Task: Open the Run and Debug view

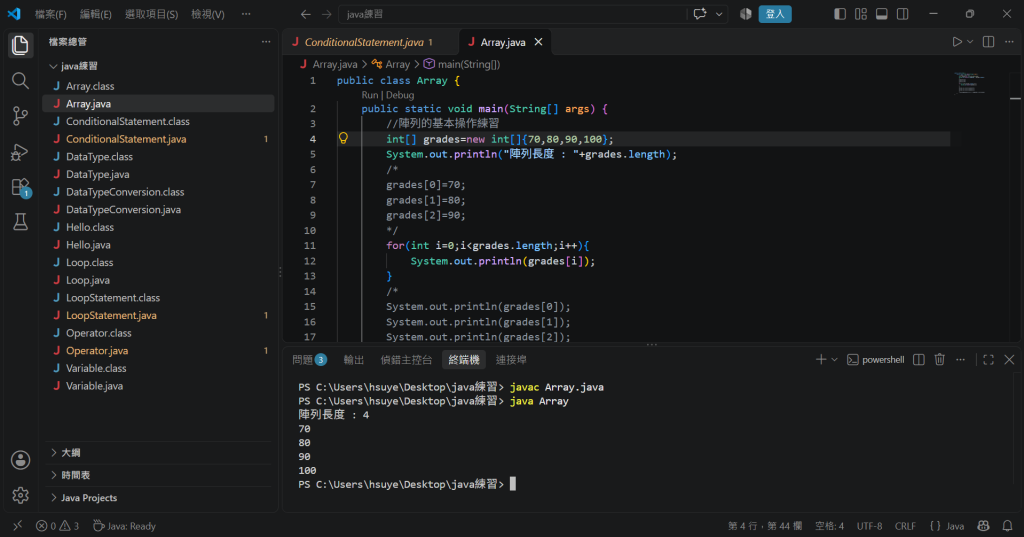Action: click(20, 152)
